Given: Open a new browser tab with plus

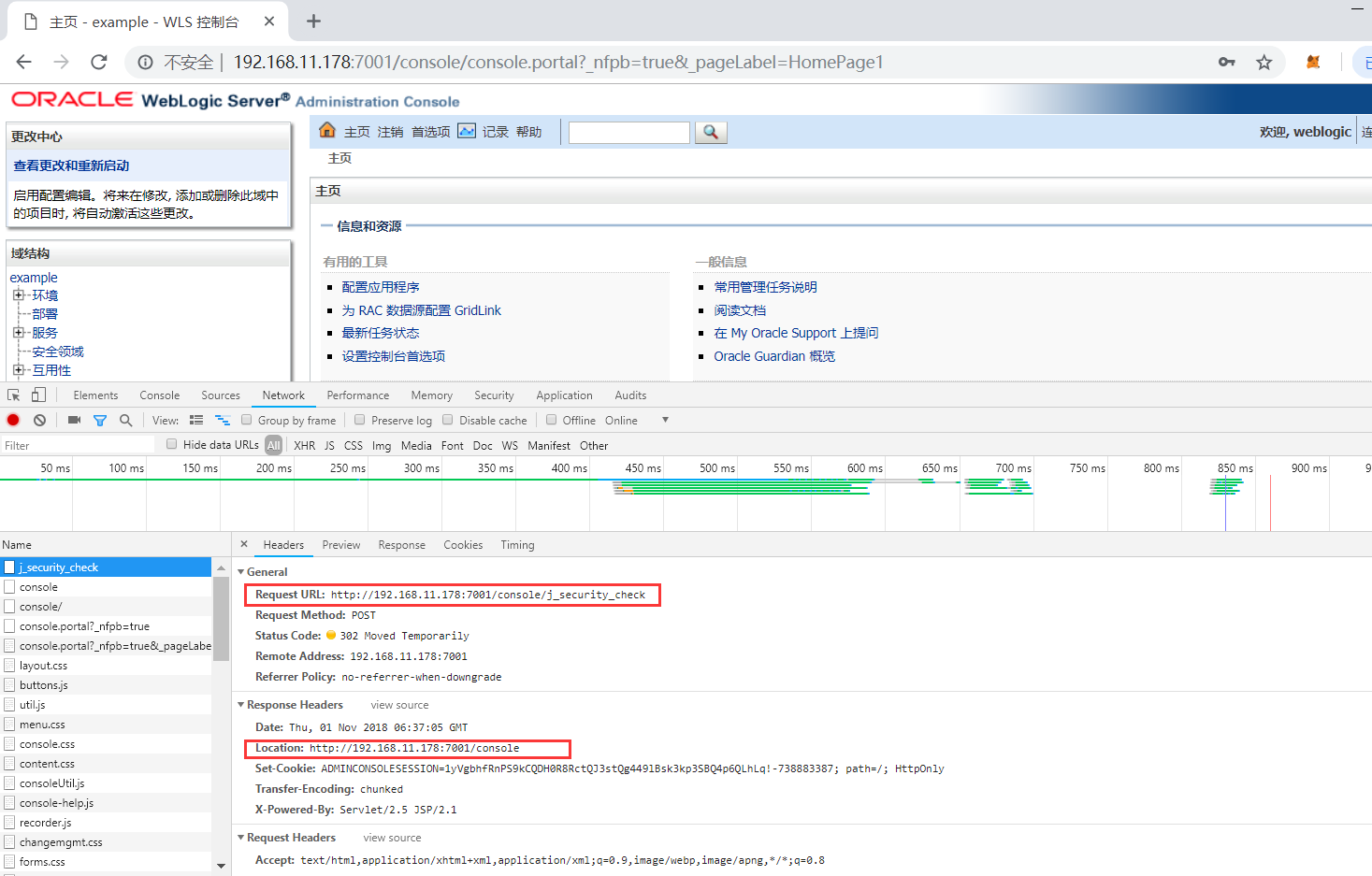Looking at the screenshot, I should click(x=313, y=21).
